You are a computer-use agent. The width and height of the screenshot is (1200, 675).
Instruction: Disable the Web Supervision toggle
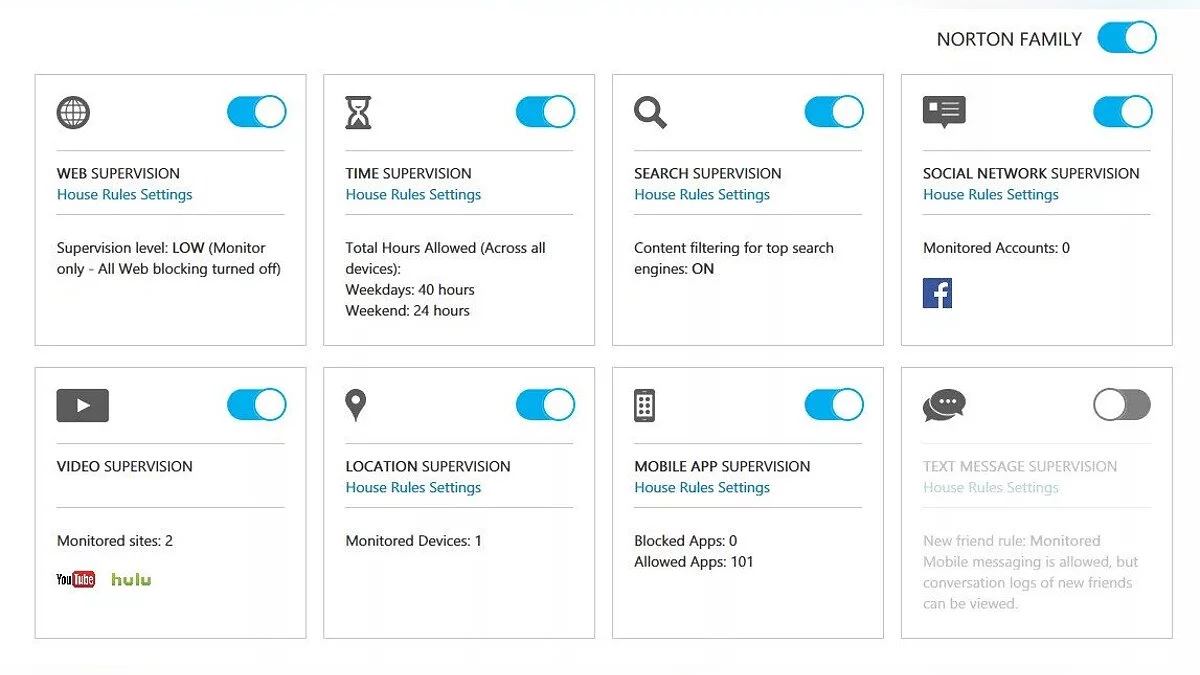point(257,112)
